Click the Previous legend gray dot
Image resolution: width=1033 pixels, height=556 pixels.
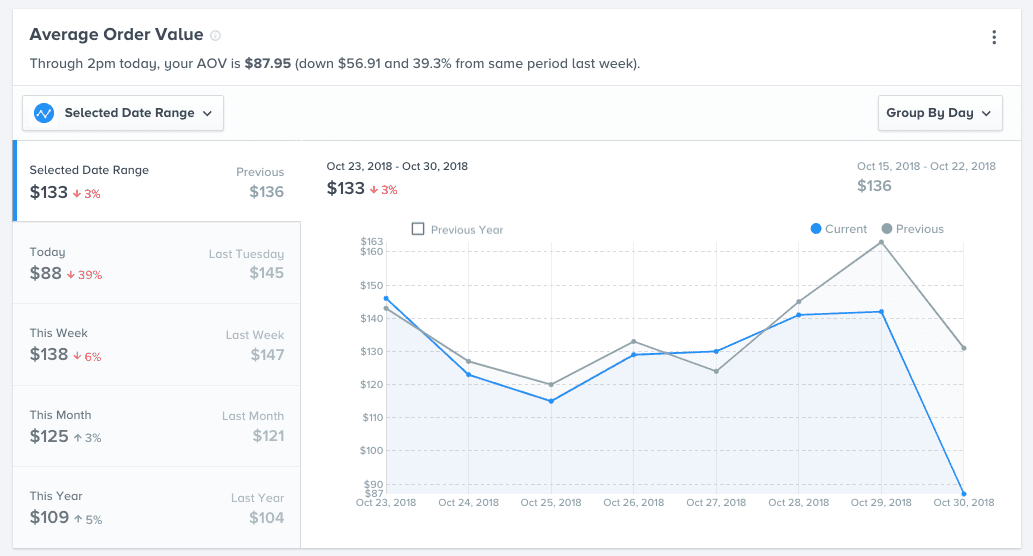point(886,229)
